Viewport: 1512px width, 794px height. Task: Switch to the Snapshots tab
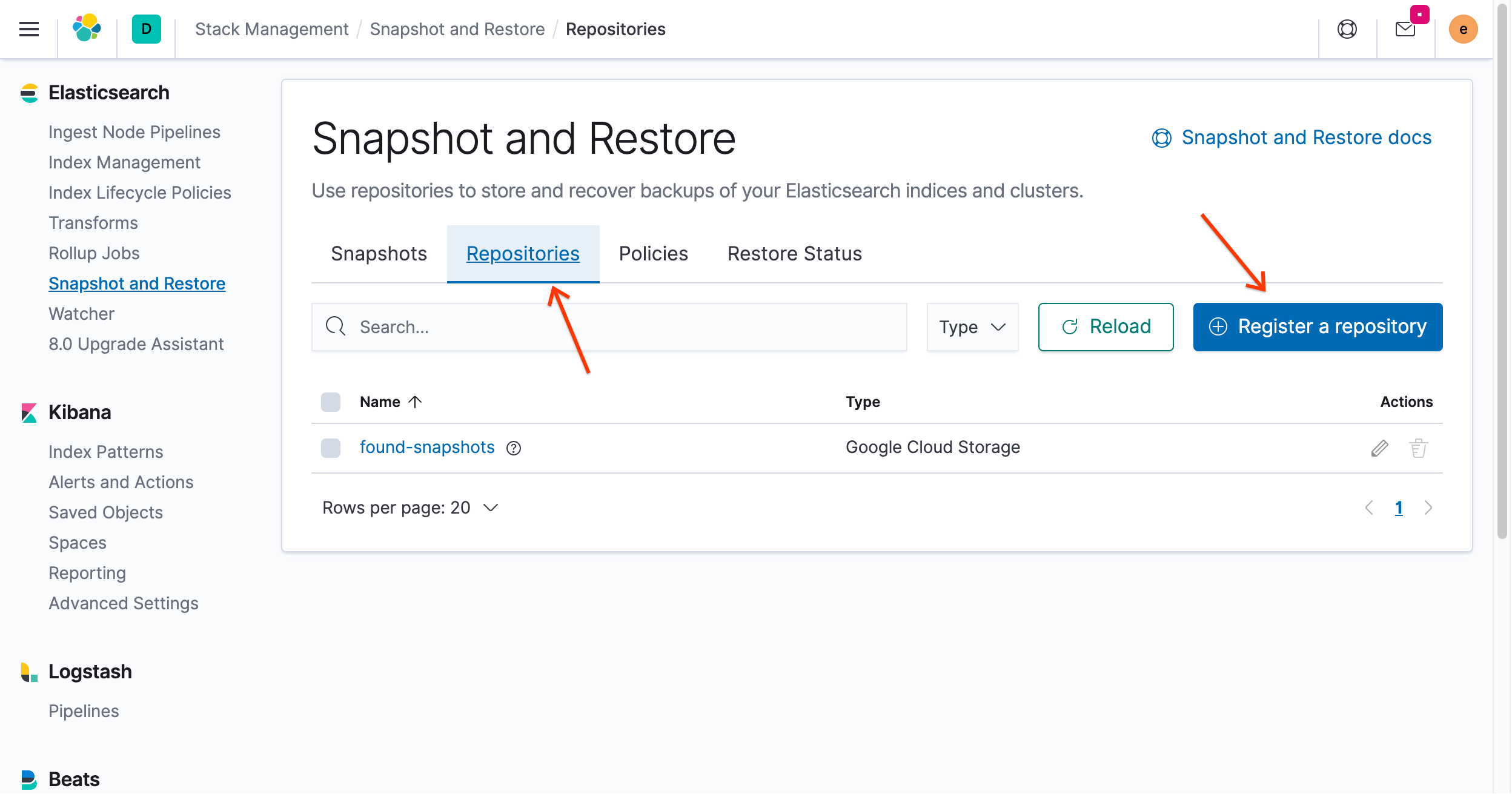[379, 253]
